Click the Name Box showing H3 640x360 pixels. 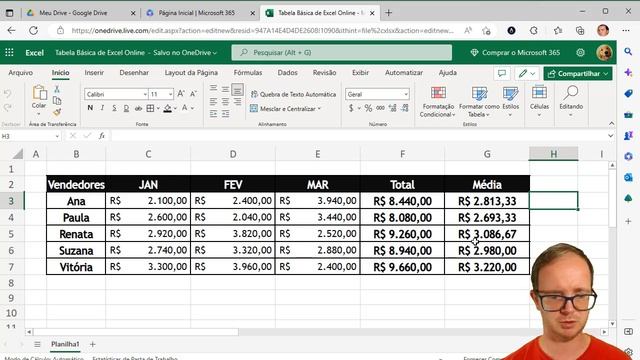click(x=30, y=136)
